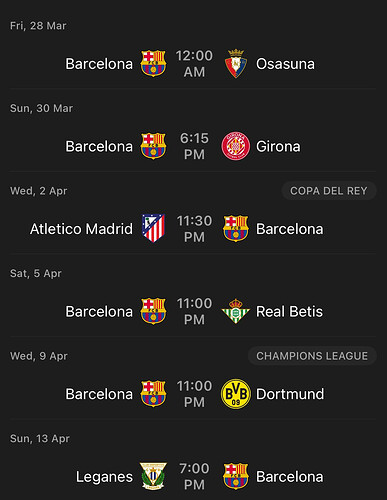
Task: Select the Dortmund team name
Action: pos(290,394)
